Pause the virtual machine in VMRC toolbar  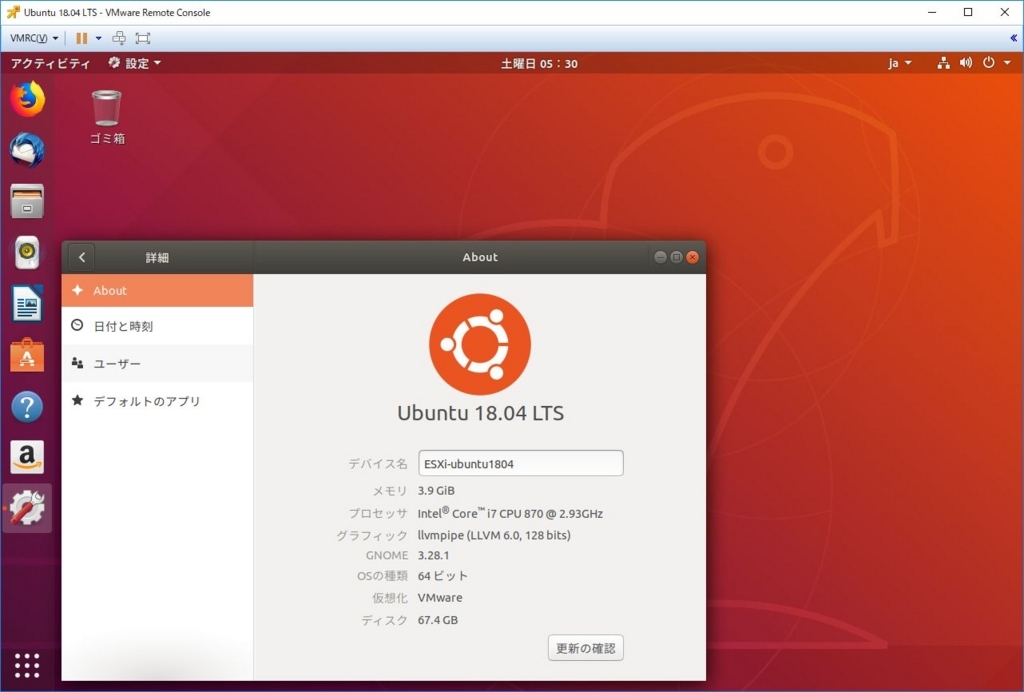(82, 38)
